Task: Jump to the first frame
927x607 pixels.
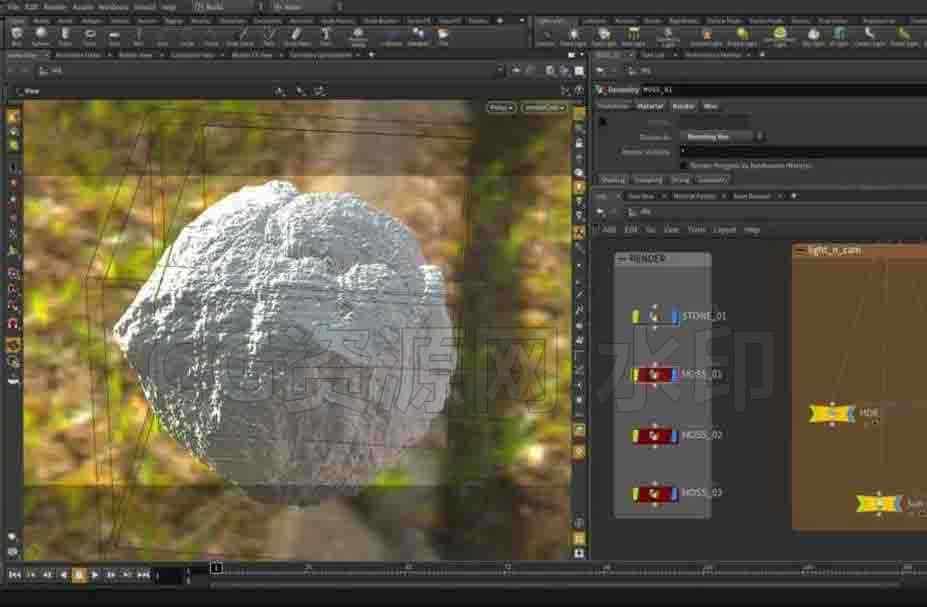Action: [x=15, y=574]
